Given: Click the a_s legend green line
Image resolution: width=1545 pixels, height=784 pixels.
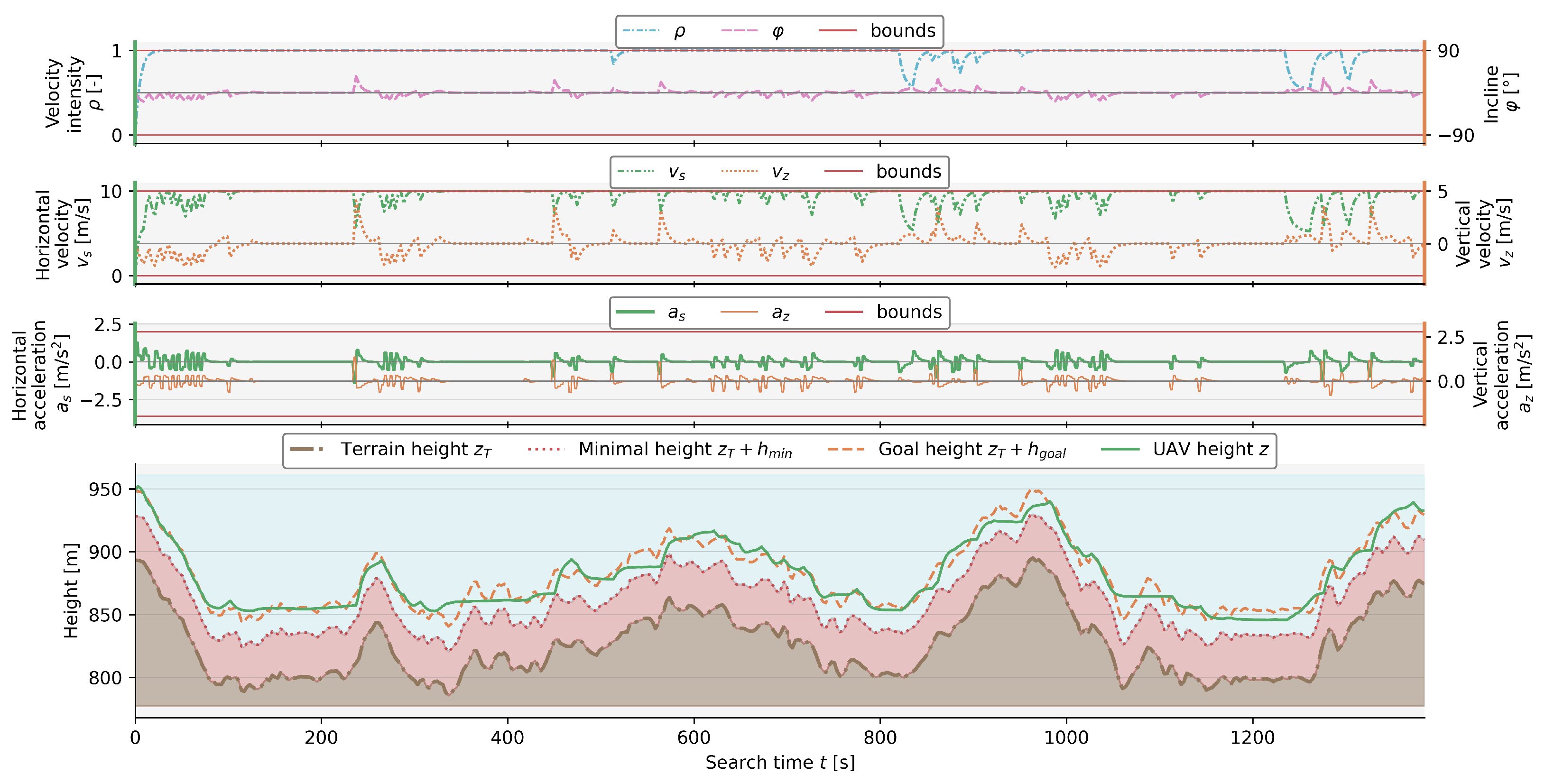Looking at the screenshot, I should (635, 312).
